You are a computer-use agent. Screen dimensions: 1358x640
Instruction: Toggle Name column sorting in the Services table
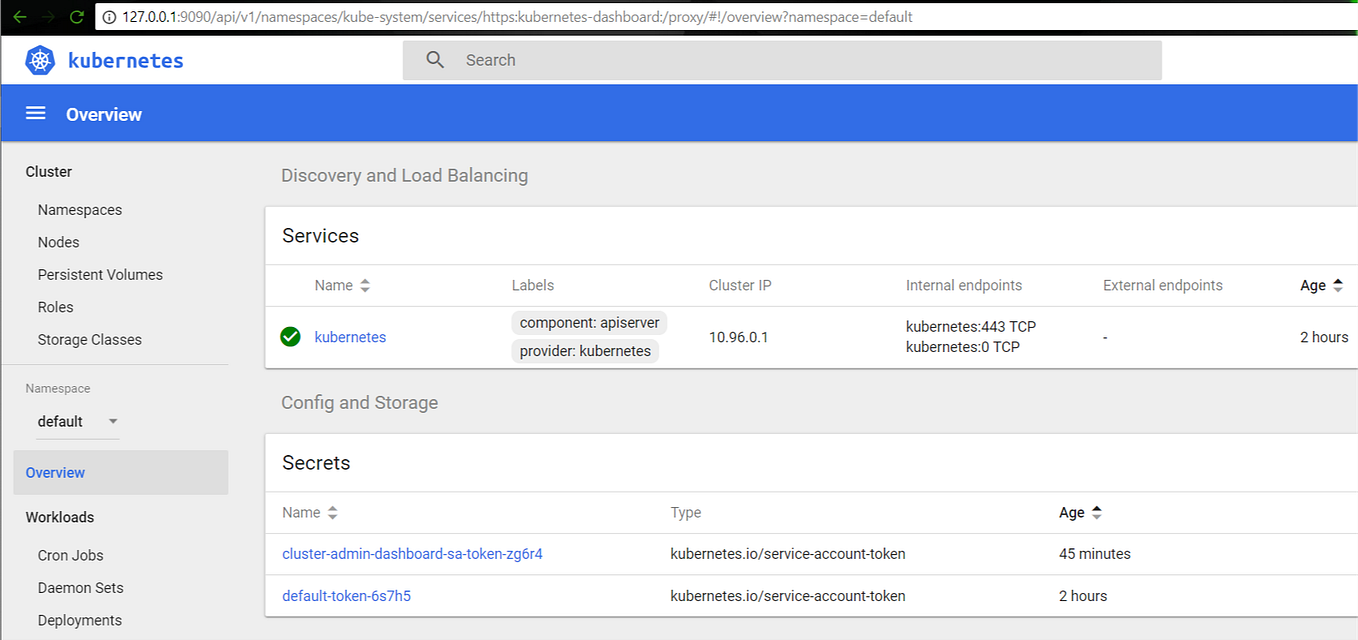(365, 285)
